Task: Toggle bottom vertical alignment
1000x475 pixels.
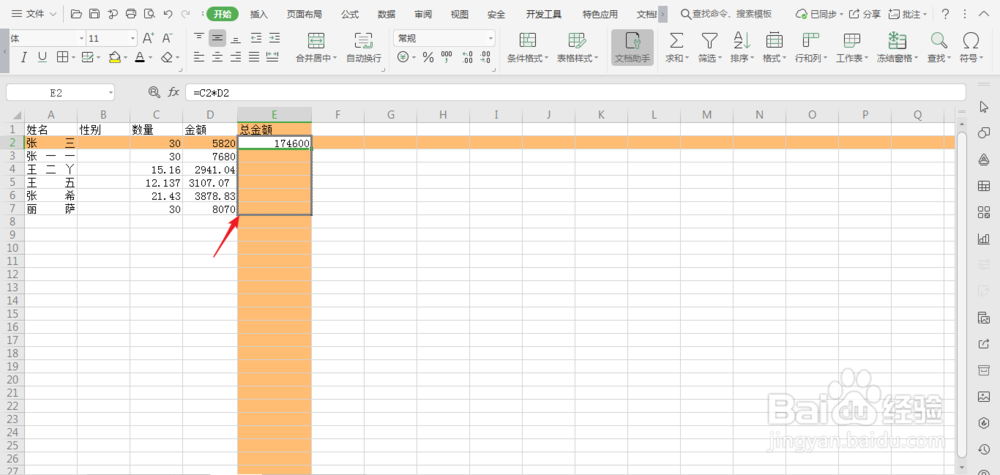Action: (x=236, y=38)
